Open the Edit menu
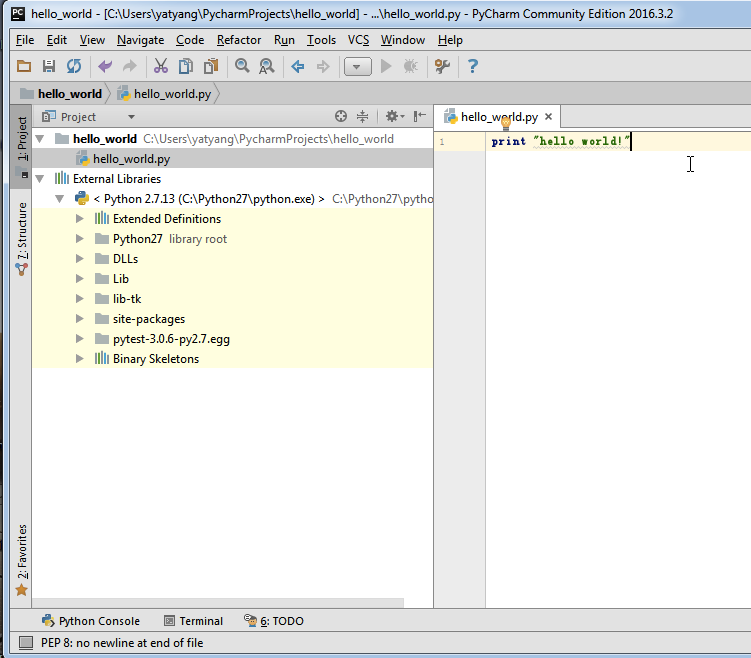Screen dimensions: 751x658 (x=57, y=40)
